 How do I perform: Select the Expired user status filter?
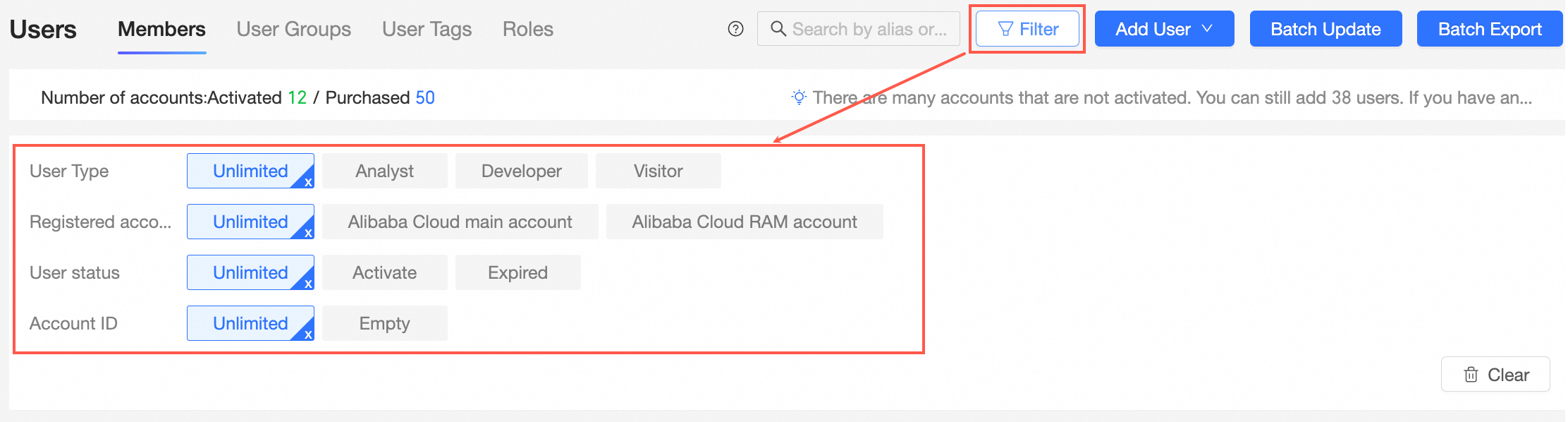click(x=517, y=272)
